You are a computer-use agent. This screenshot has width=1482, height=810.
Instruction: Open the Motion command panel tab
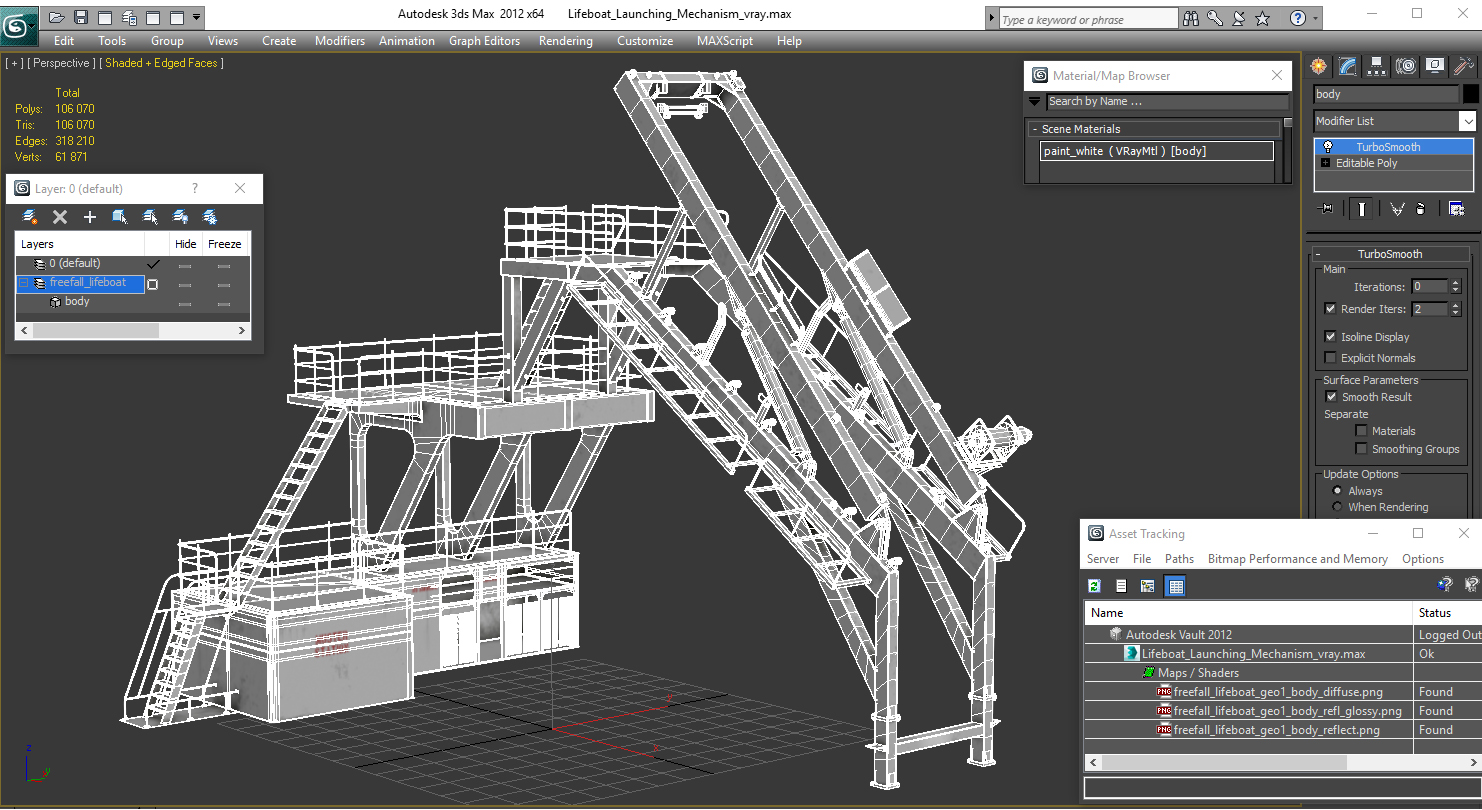(x=1406, y=66)
